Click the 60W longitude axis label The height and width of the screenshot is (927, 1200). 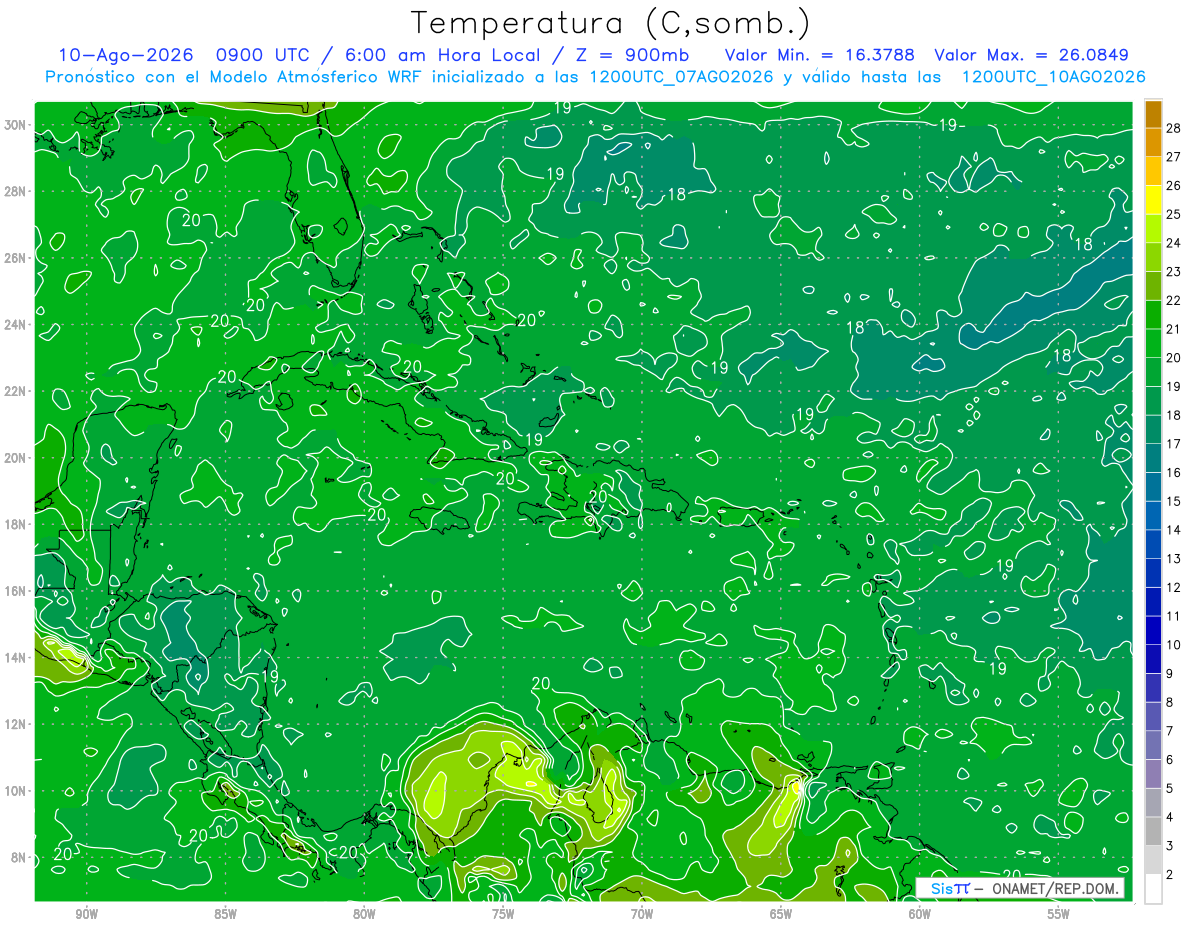pyautogui.click(x=920, y=914)
